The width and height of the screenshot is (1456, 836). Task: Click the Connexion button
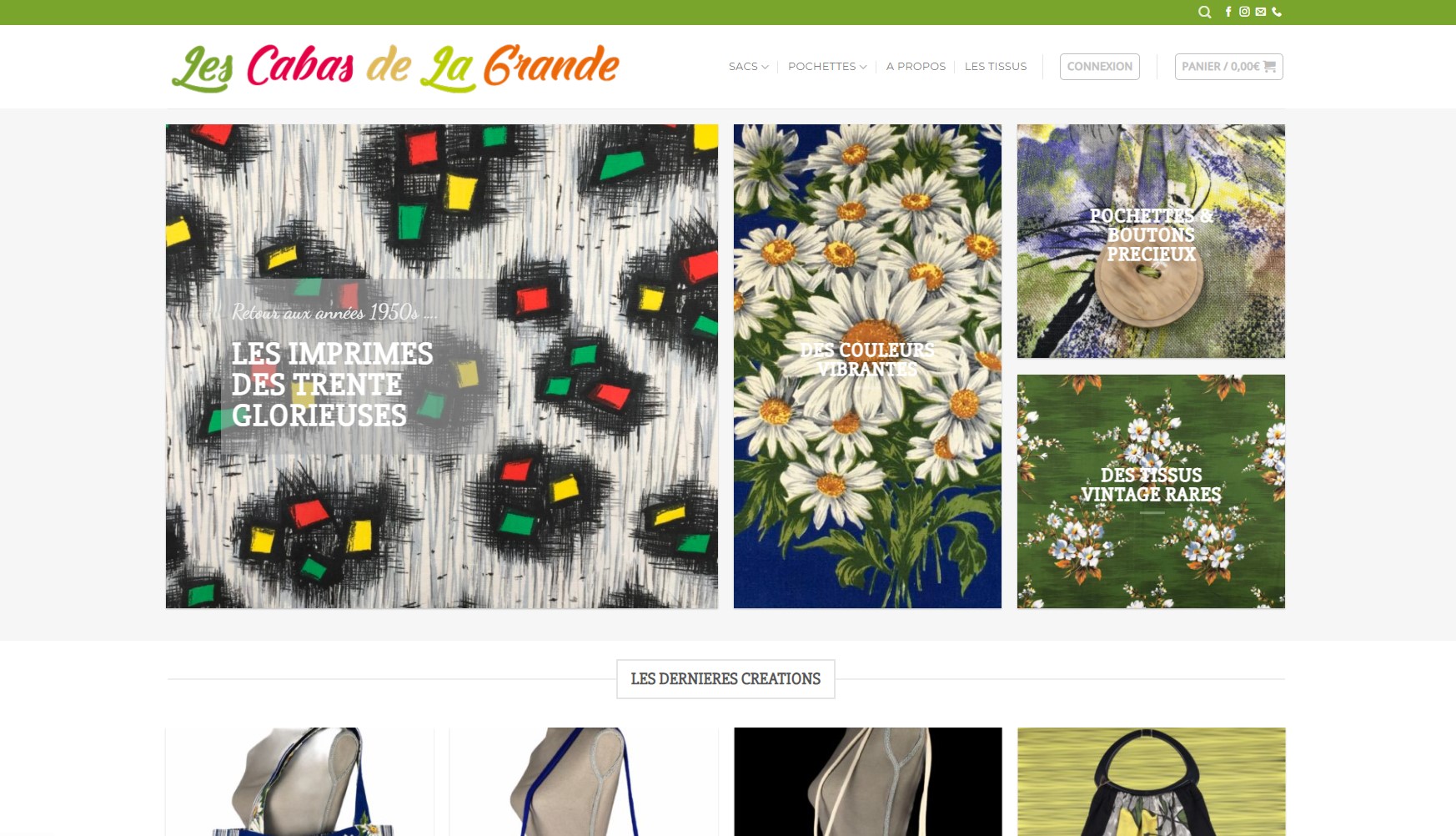[x=1099, y=67]
